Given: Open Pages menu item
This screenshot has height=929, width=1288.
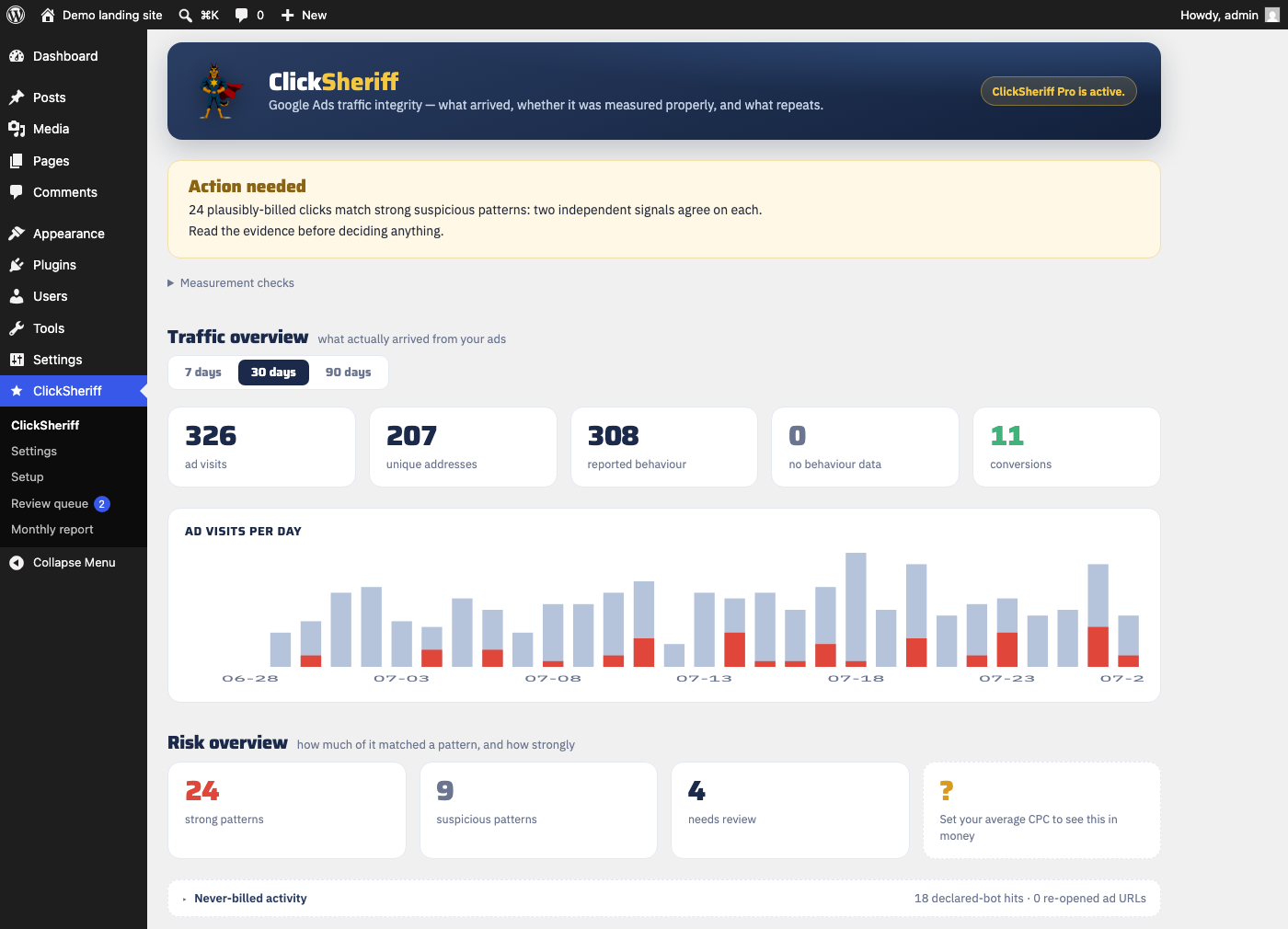Looking at the screenshot, I should pyautogui.click(x=74, y=161).
